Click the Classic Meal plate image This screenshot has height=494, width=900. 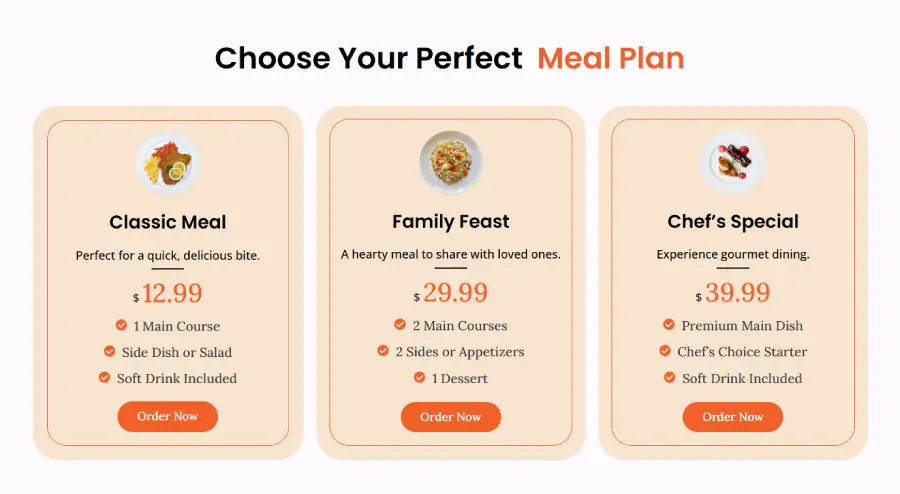168,164
